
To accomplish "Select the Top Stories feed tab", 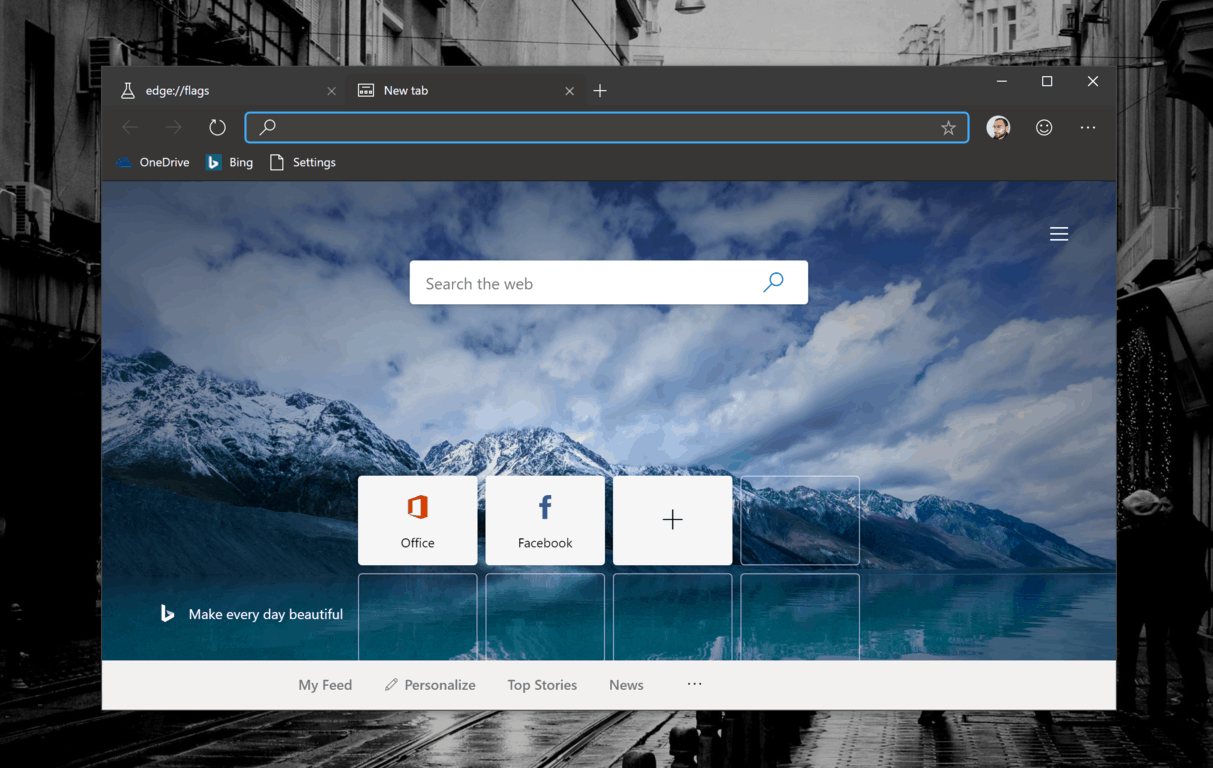I will 542,685.
